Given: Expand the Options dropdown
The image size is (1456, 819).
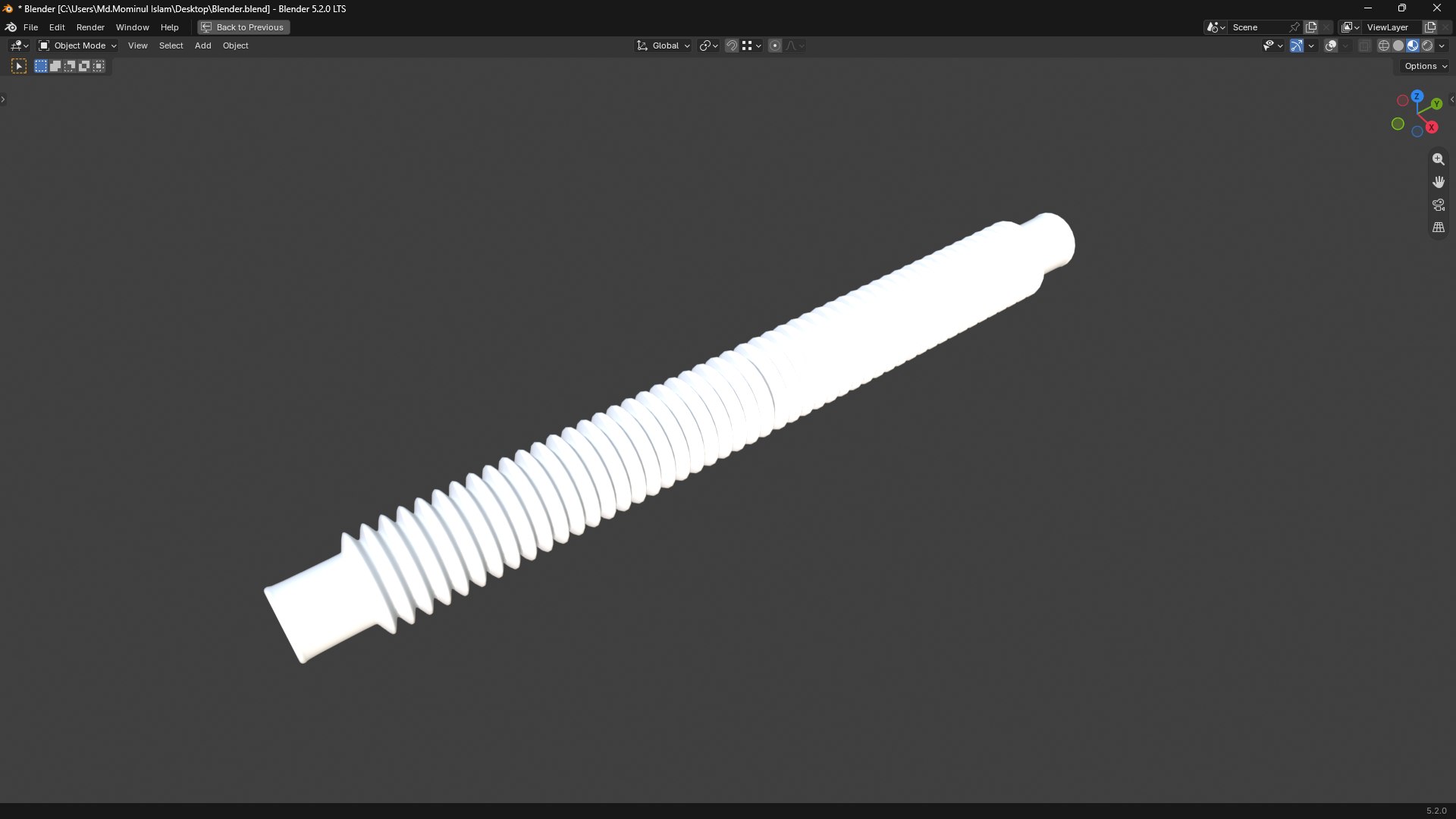Looking at the screenshot, I should coord(1426,67).
